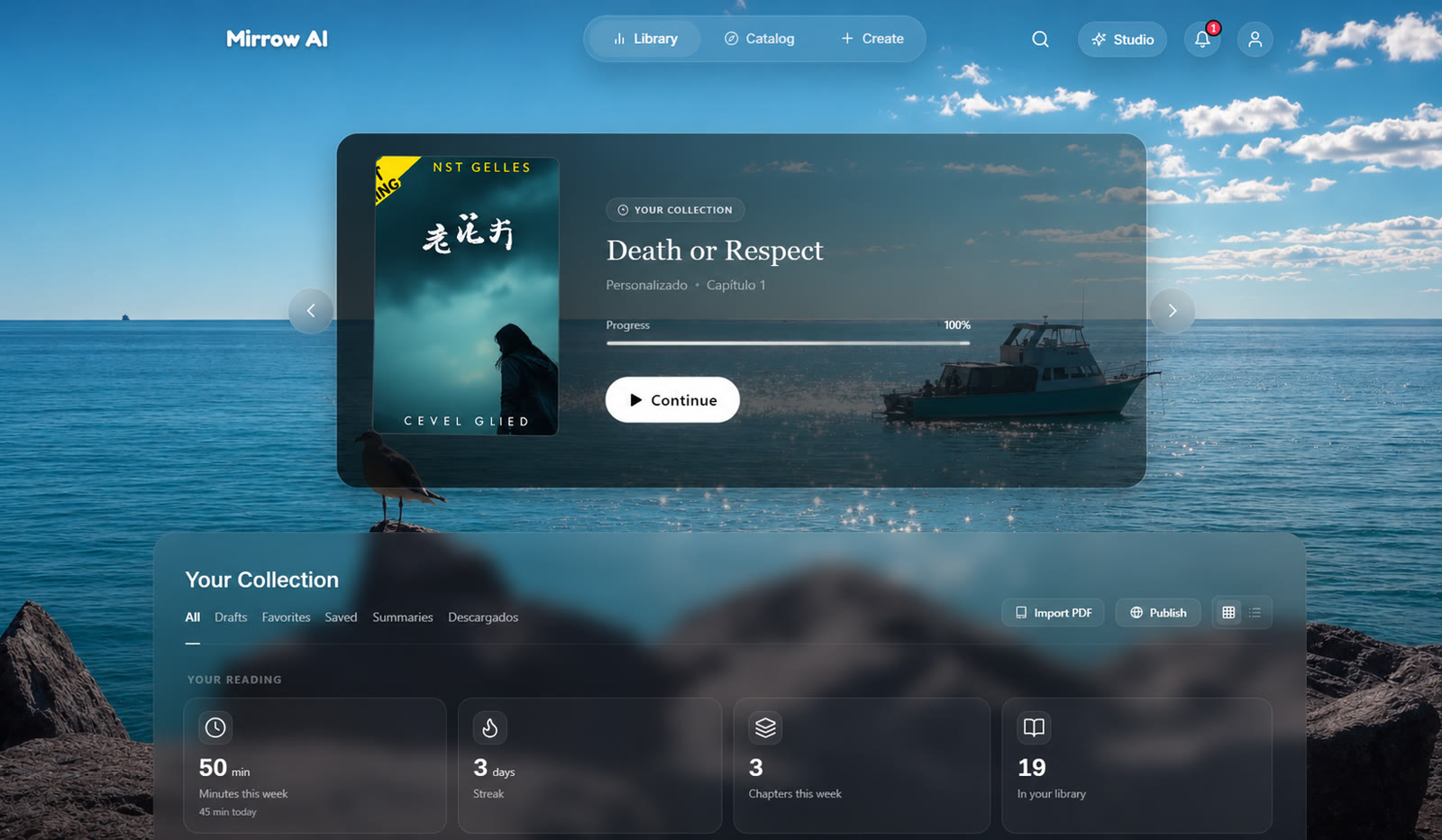
Task: Go to the next carousel item
Action: tap(1173, 311)
